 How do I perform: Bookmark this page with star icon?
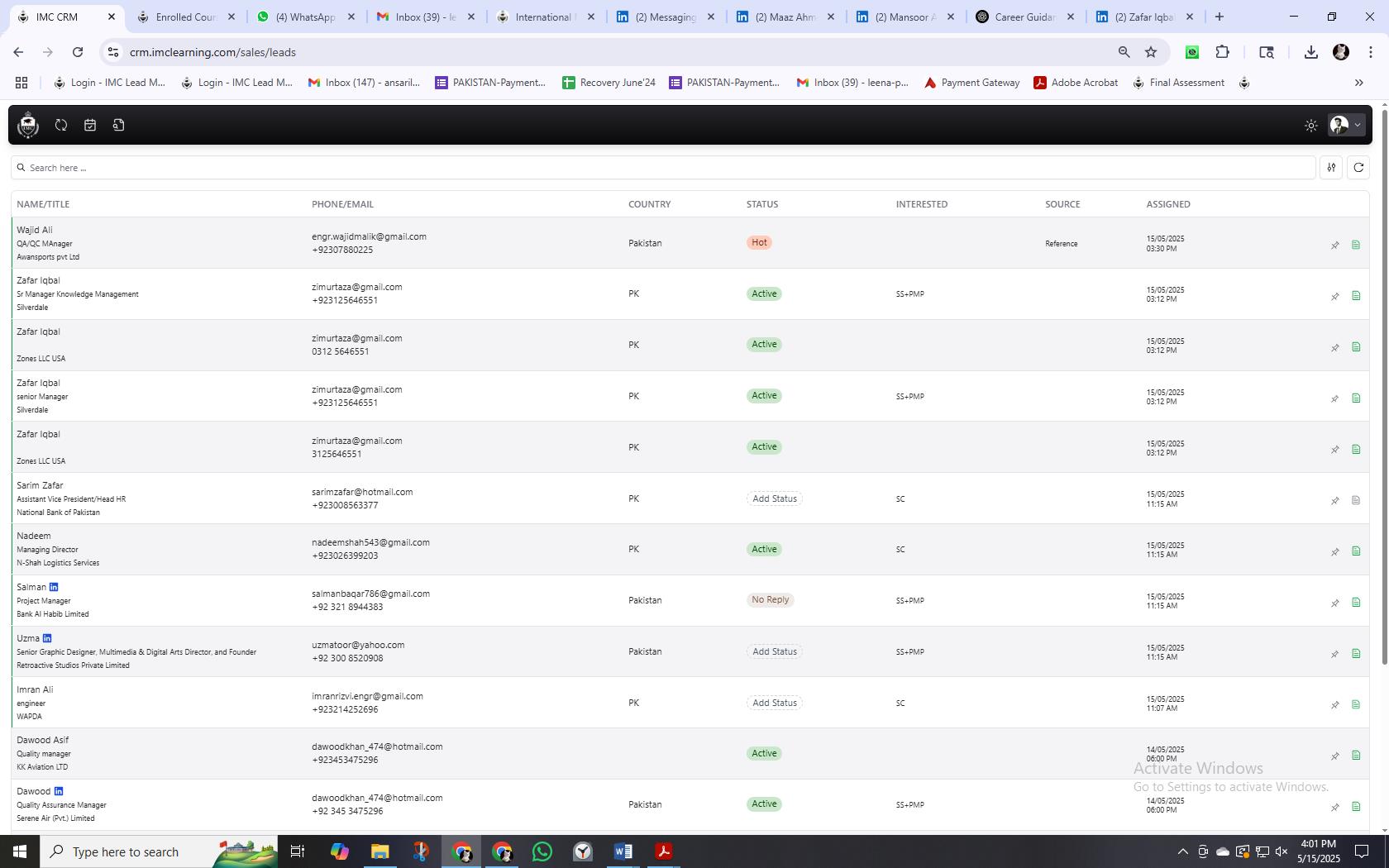point(1150,52)
